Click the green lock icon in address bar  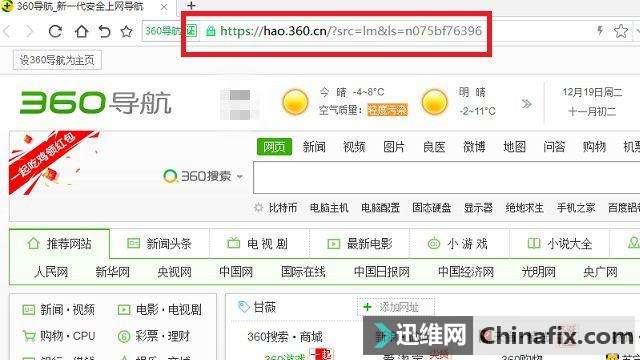tap(210, 31)
